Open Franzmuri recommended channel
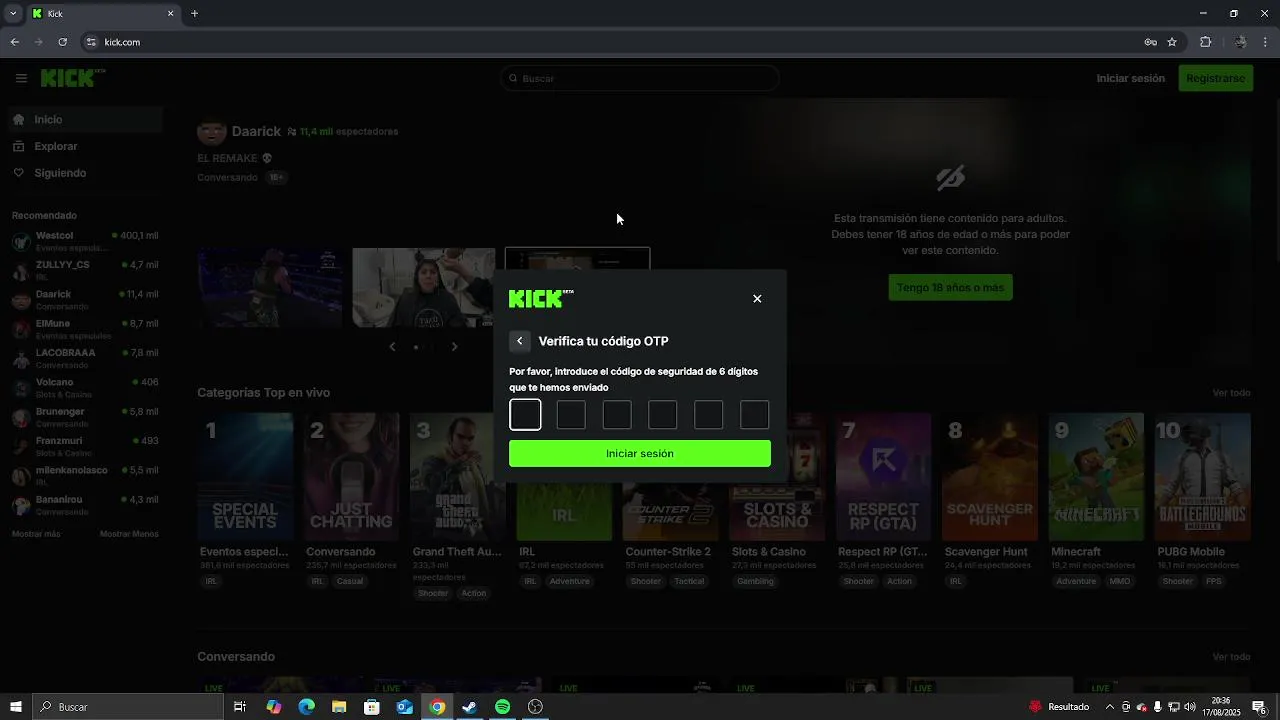 [x=85, y=446]
